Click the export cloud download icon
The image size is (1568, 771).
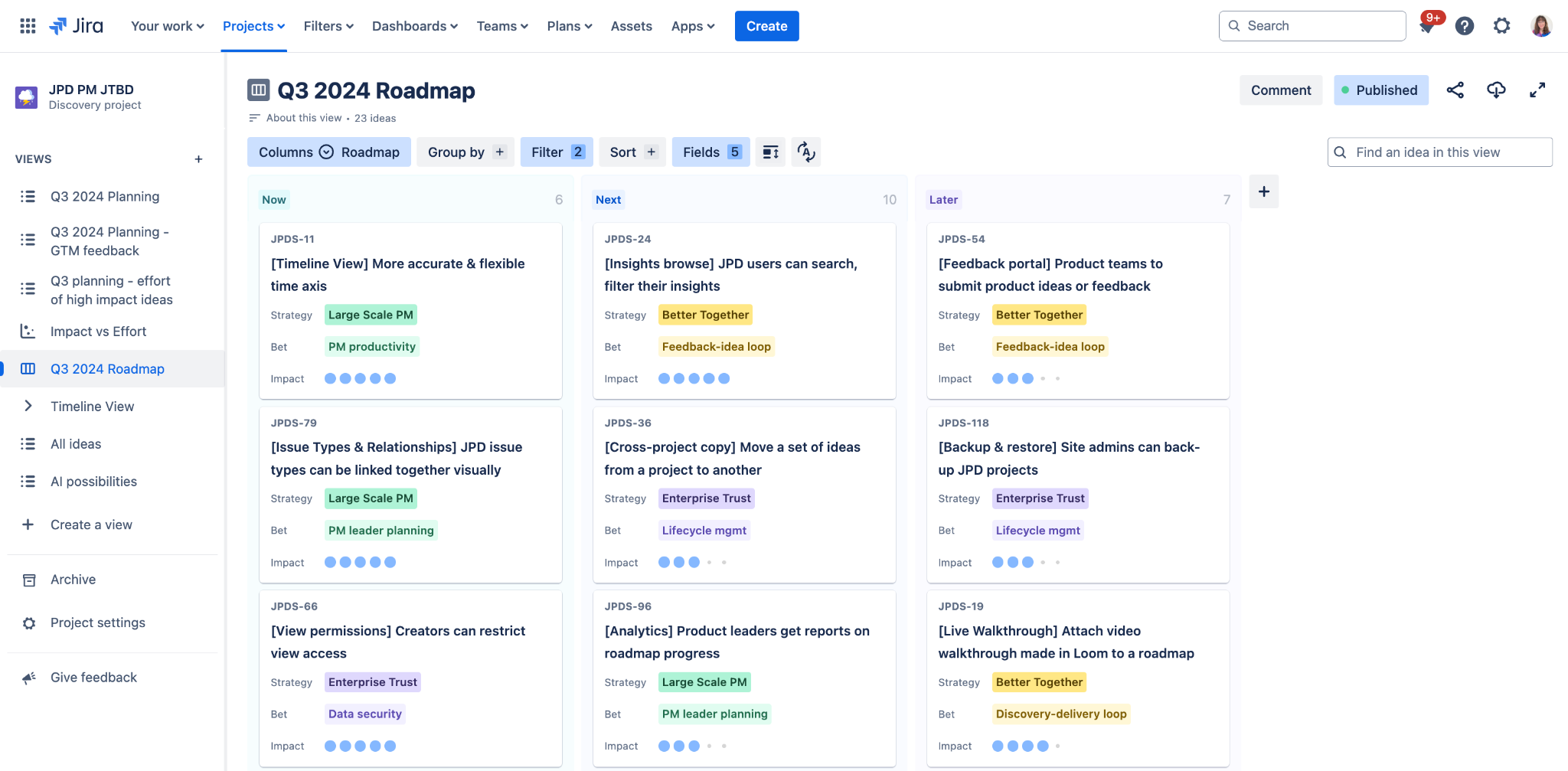[1496, 90]
